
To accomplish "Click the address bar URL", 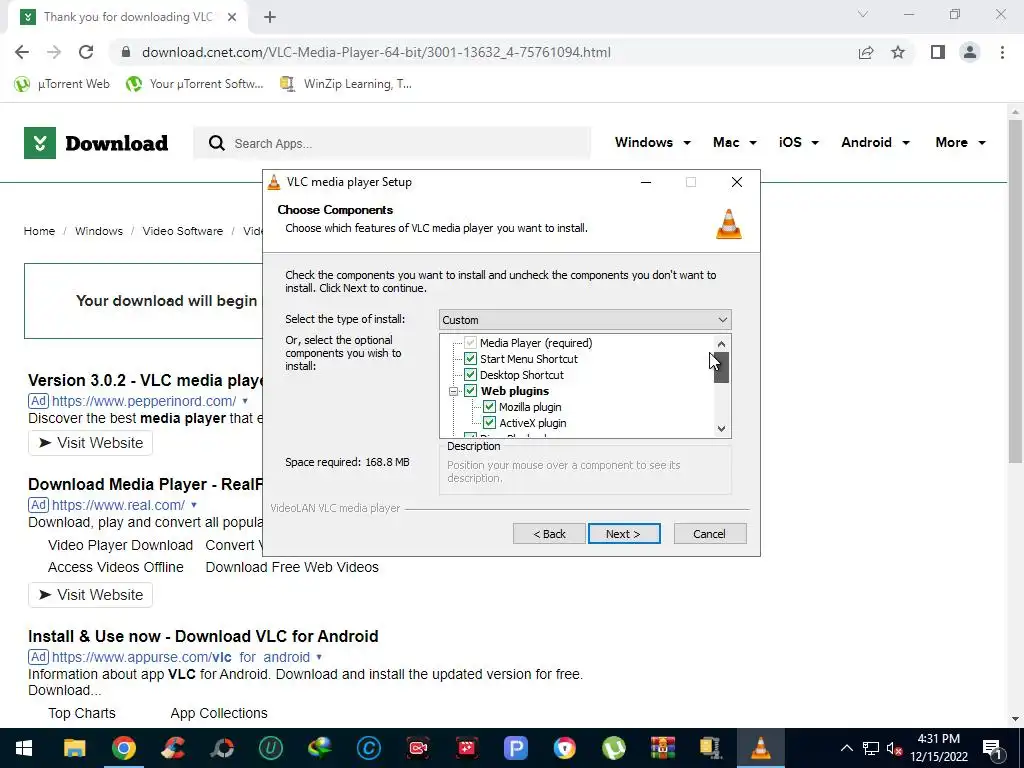I will tap(376, 52).
